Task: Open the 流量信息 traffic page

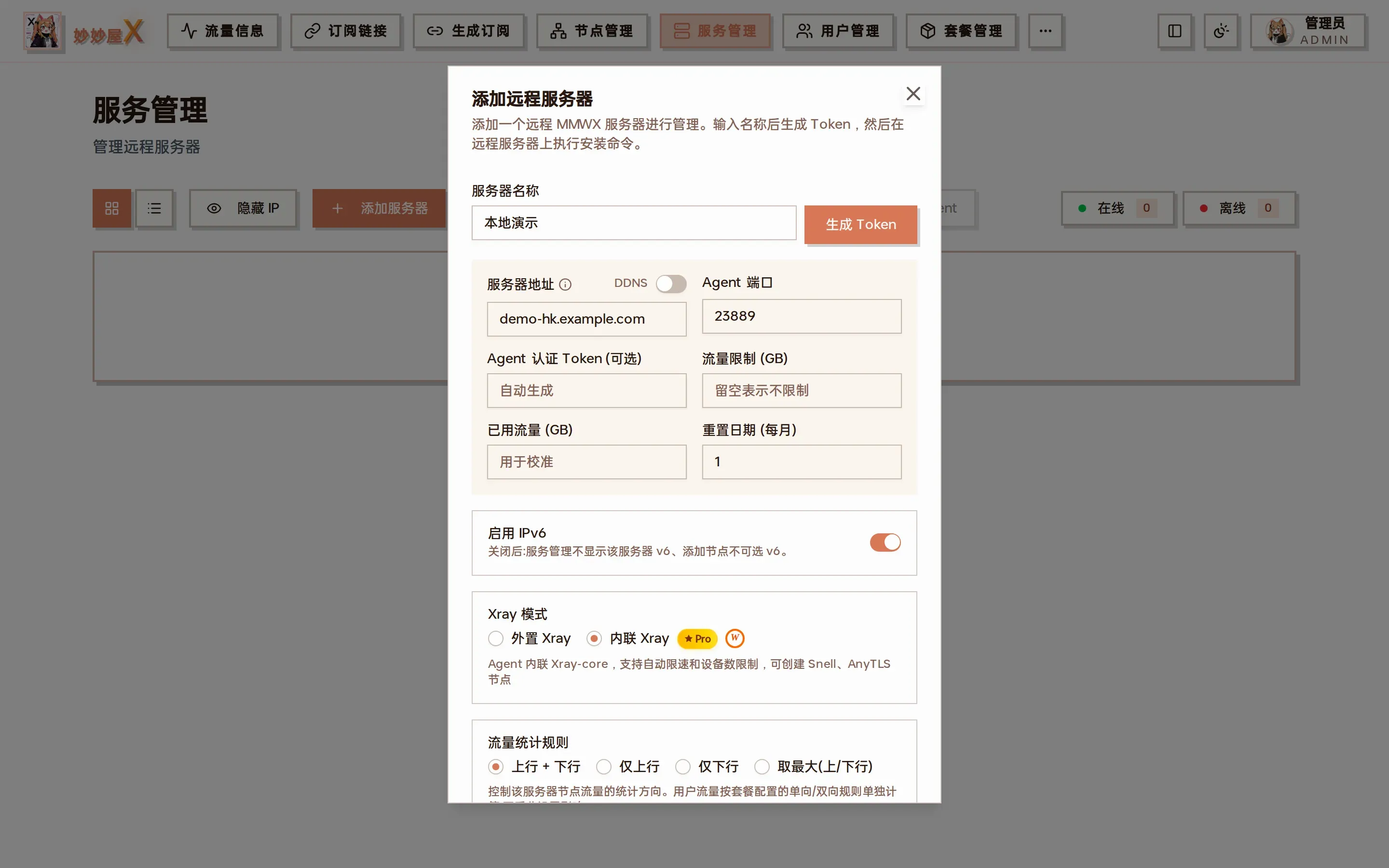Action: pyautogui.click(x=222, y=31)
